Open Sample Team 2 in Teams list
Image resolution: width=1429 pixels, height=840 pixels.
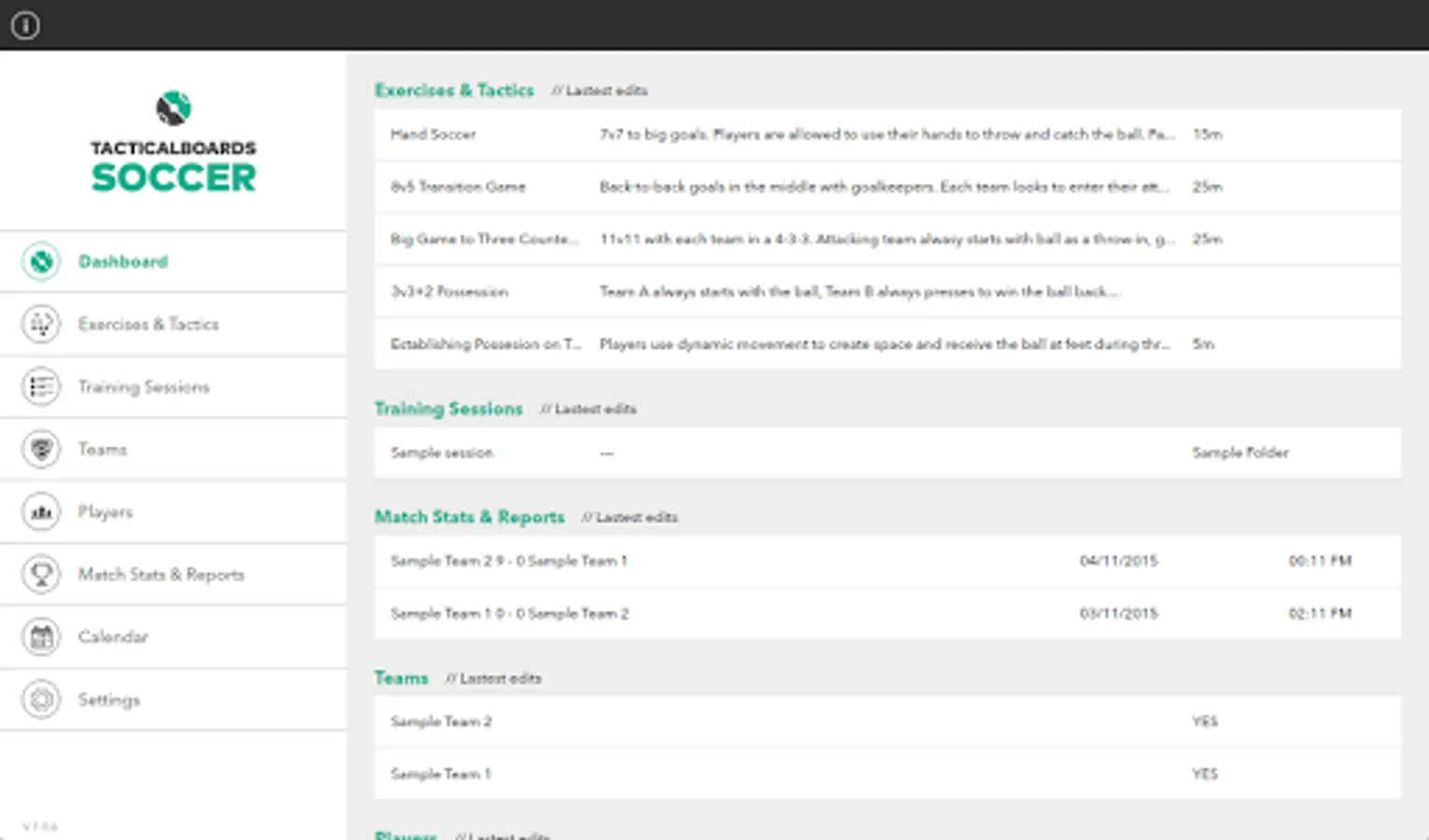[888, 721]
